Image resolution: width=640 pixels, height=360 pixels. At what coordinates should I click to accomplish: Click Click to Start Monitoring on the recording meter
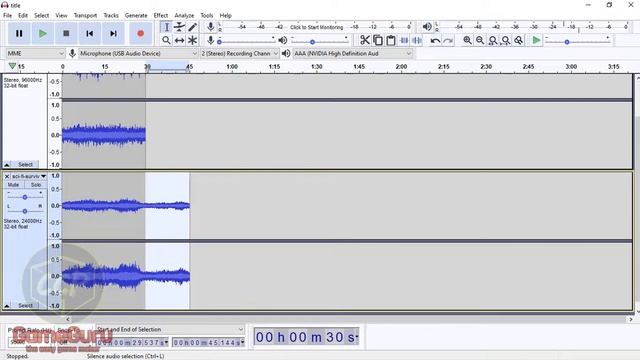(x=316, y=27)
